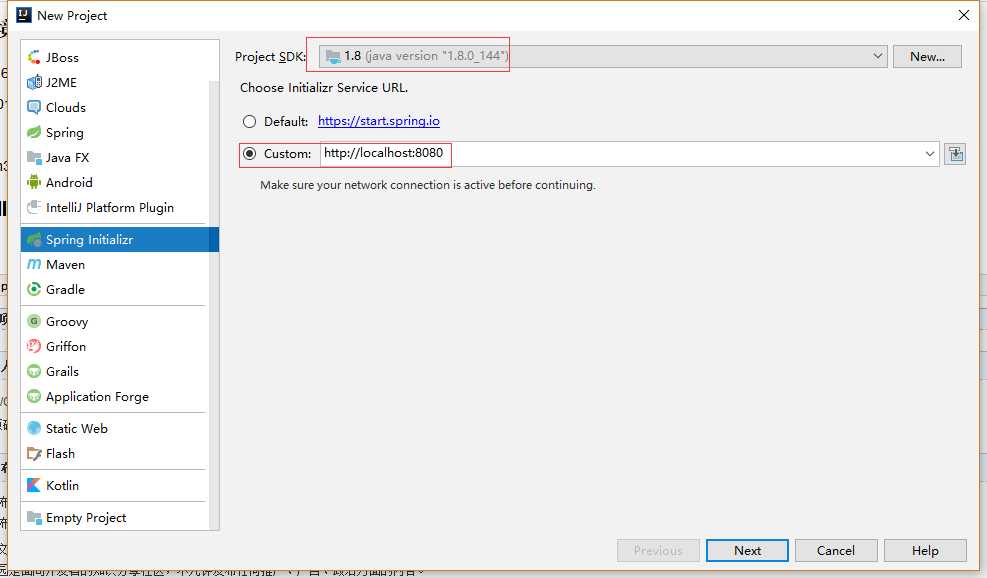Click the Clouds project icon
987x578 pixels.
tap(34, 108)
